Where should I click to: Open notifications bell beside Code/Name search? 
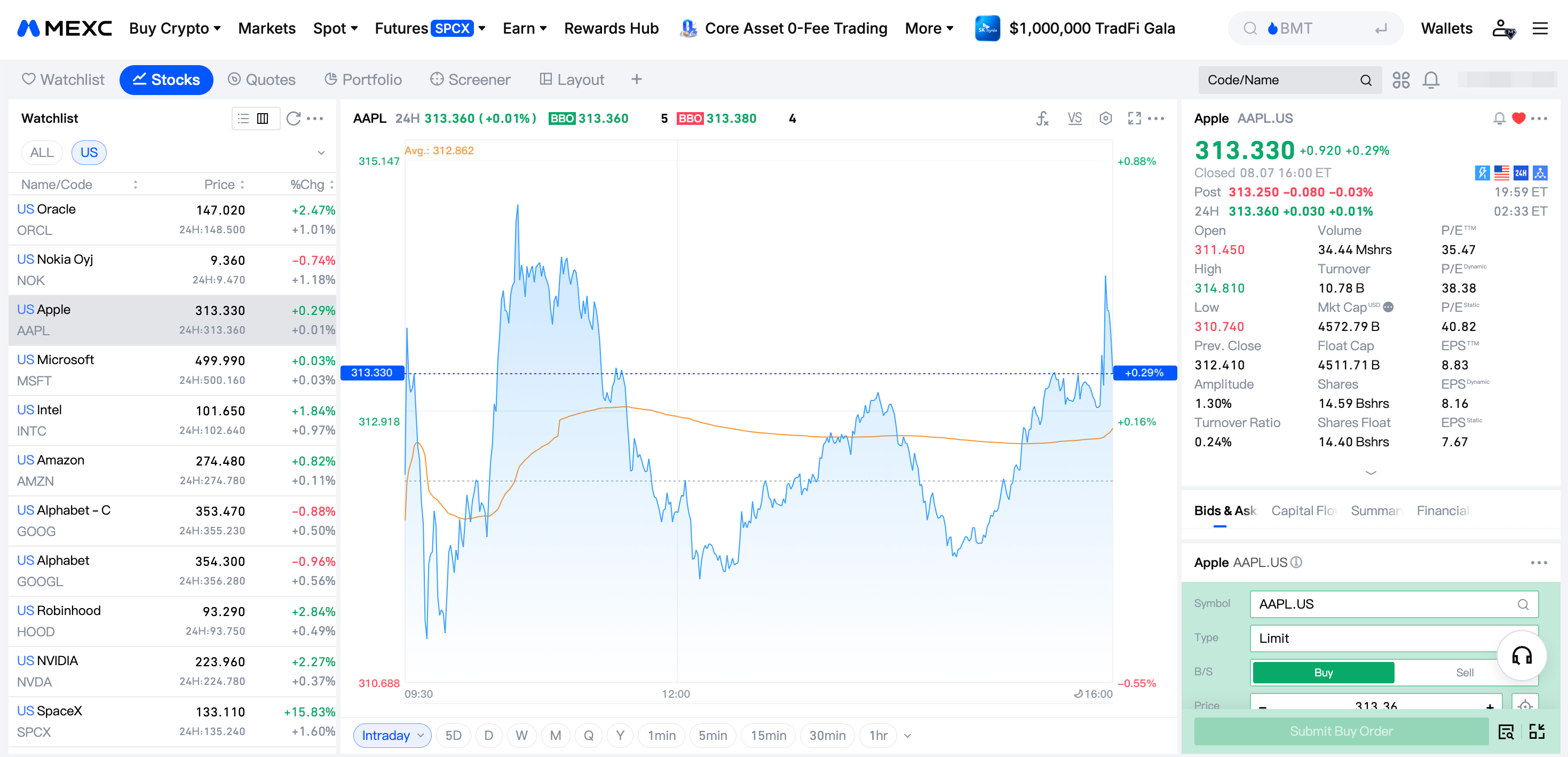click(x=1431, y=80)
